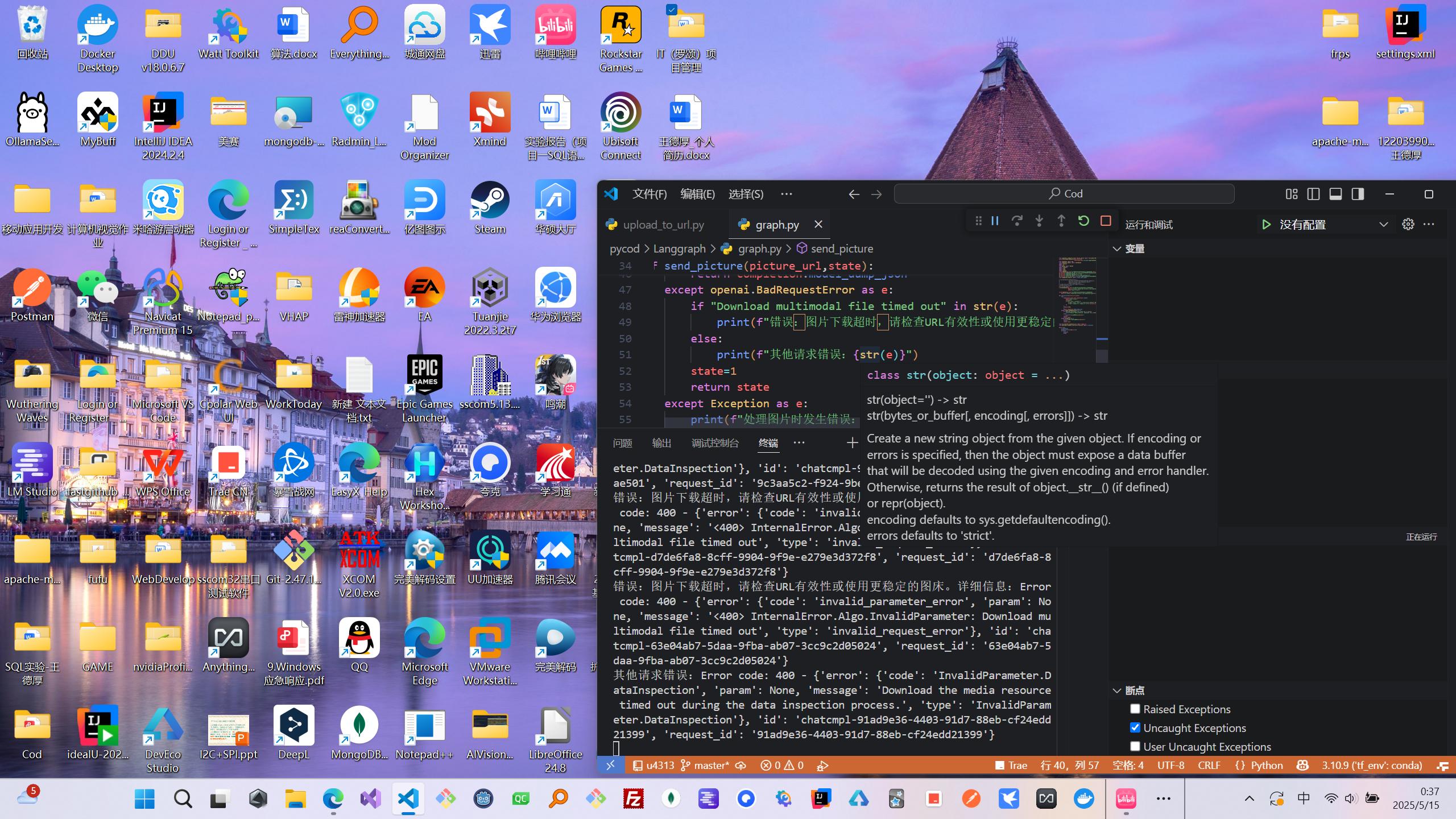Open the title bar more menus ellipsis
This screenshot has width=1456, height=819.
pos(787,194)
